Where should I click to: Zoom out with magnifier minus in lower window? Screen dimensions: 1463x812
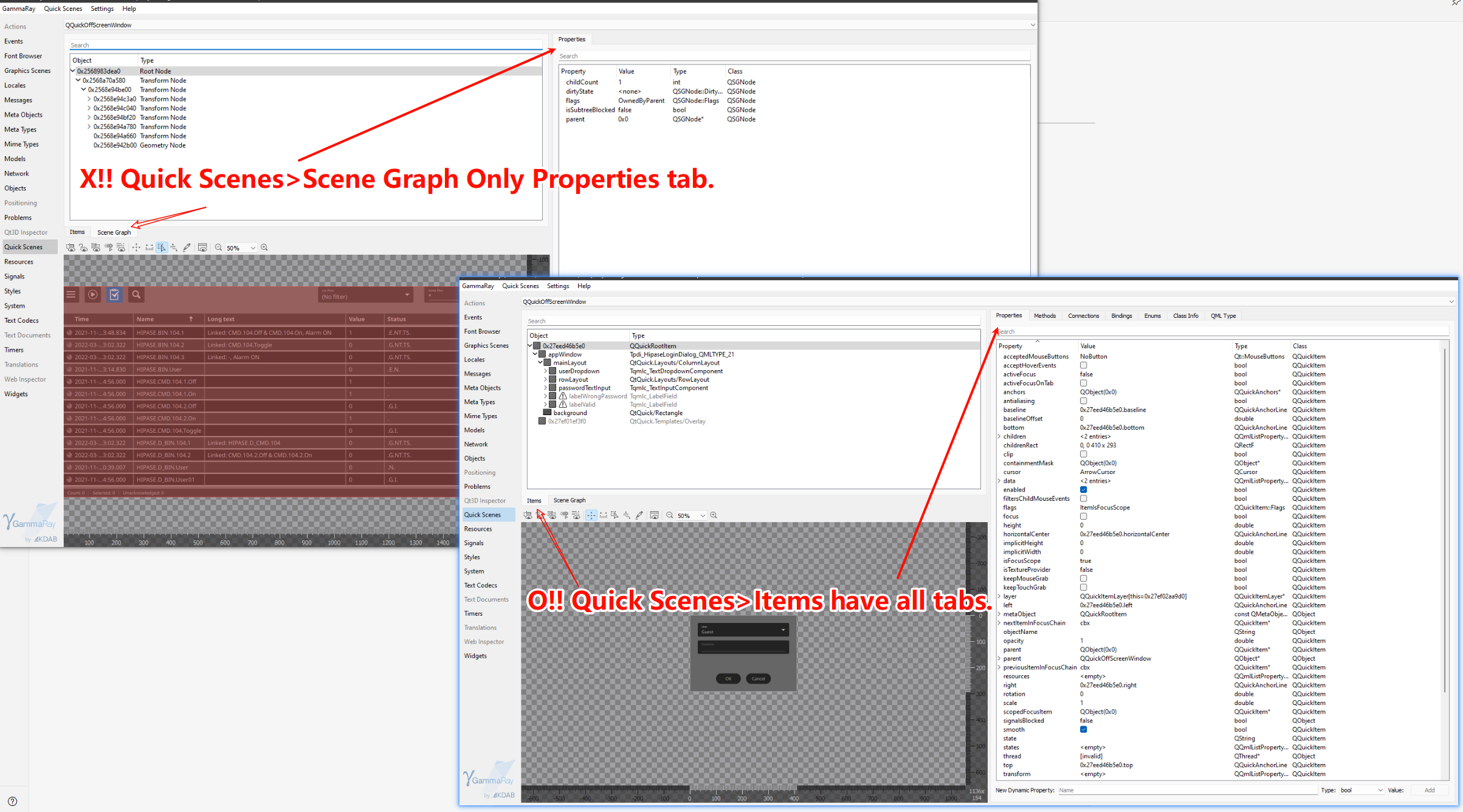coord(670,515)
